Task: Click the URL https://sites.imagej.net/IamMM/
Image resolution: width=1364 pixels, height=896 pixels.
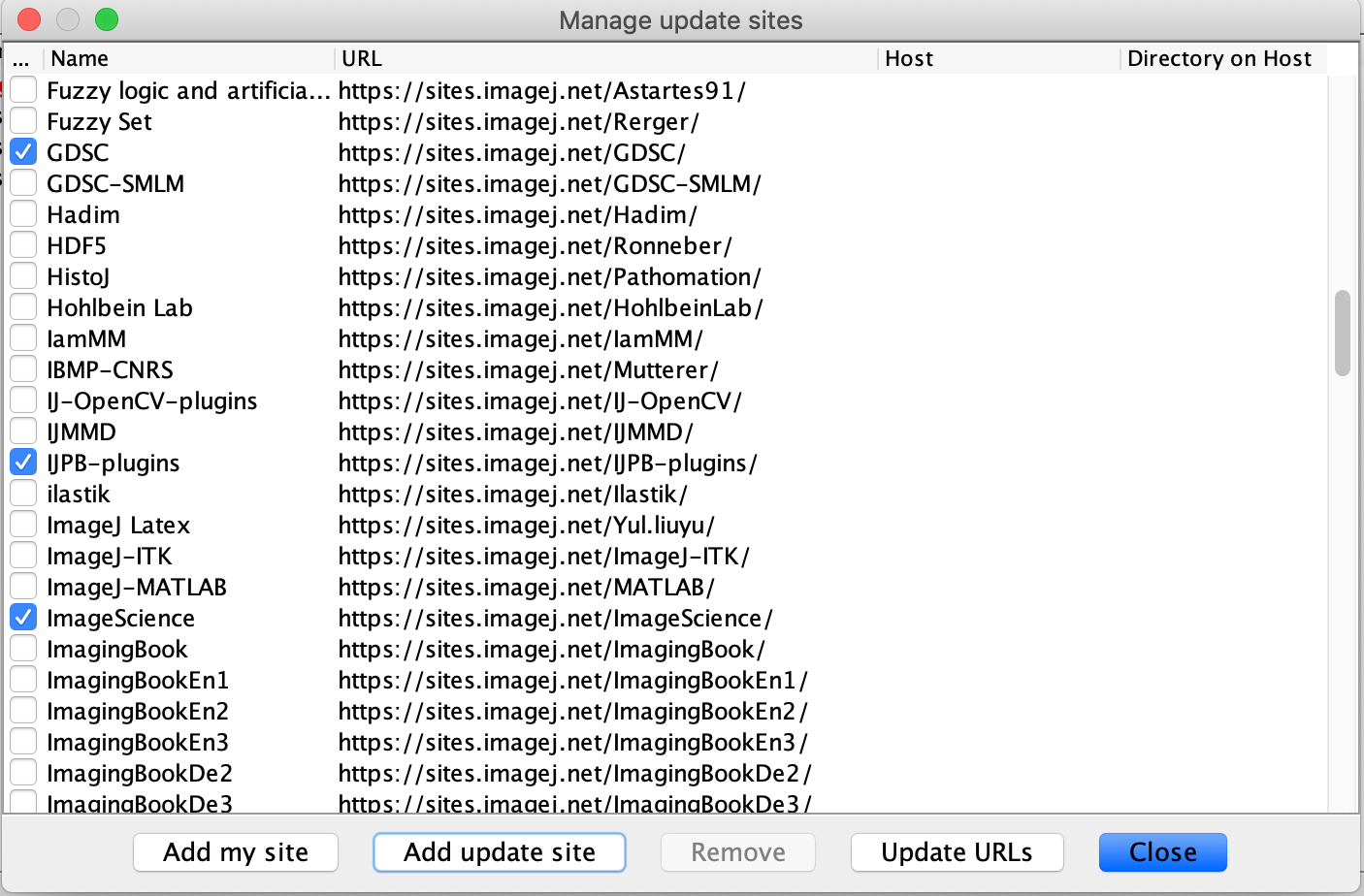Action: (521, 338)
